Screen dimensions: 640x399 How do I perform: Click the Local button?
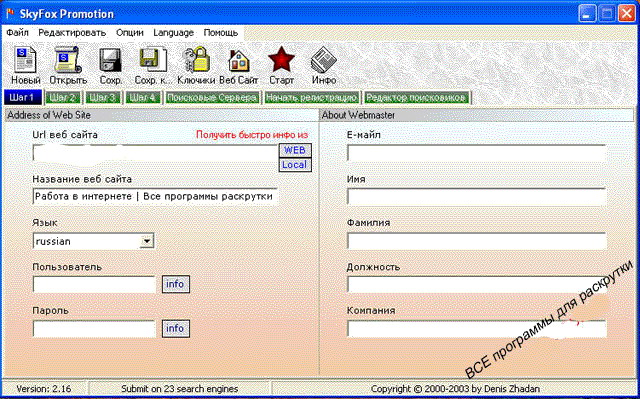(295, 165)
